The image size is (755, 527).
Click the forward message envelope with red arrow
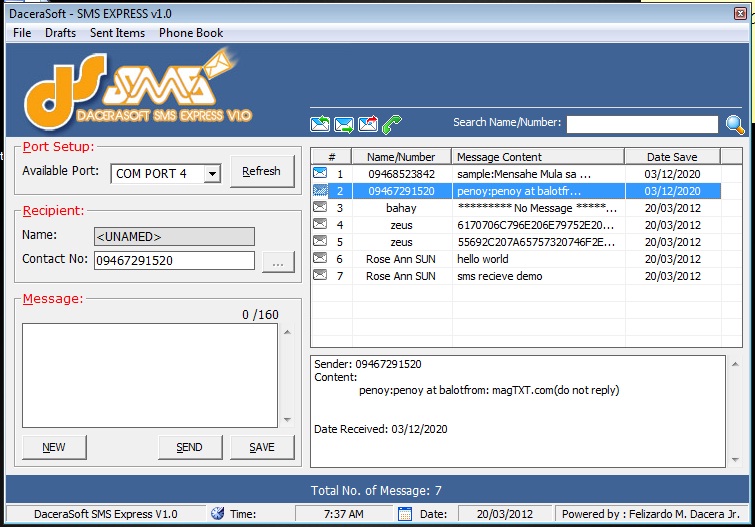click(x=368, y=124)
